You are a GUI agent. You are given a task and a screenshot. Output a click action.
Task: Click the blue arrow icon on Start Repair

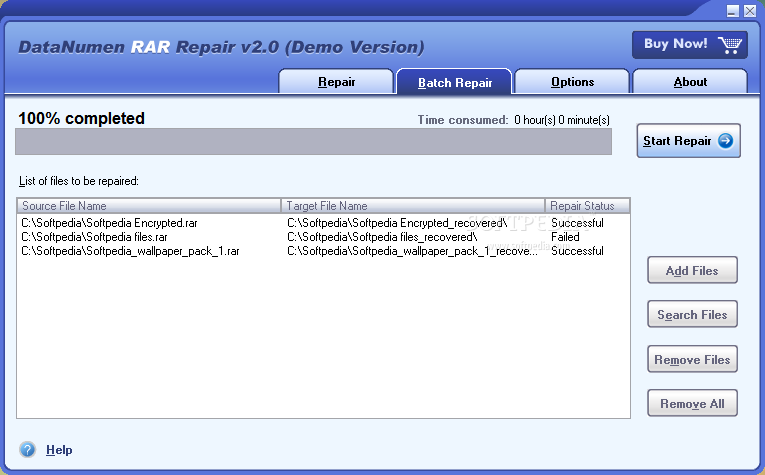(x=725, y=141)
